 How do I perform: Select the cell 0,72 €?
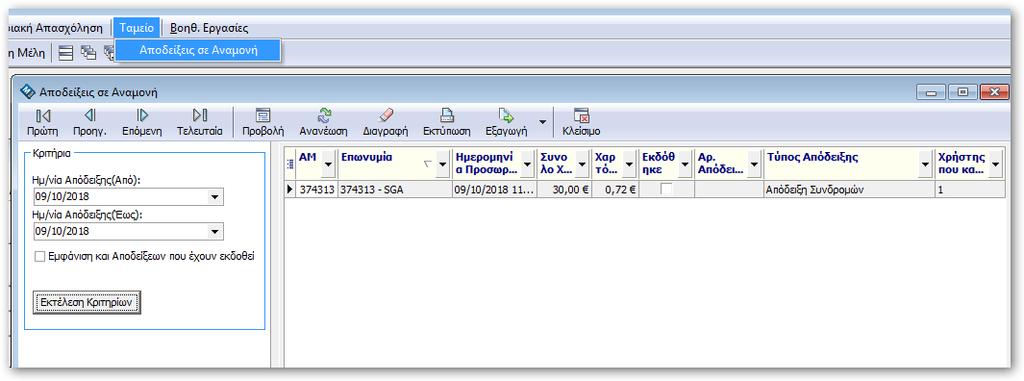(615, 190)
